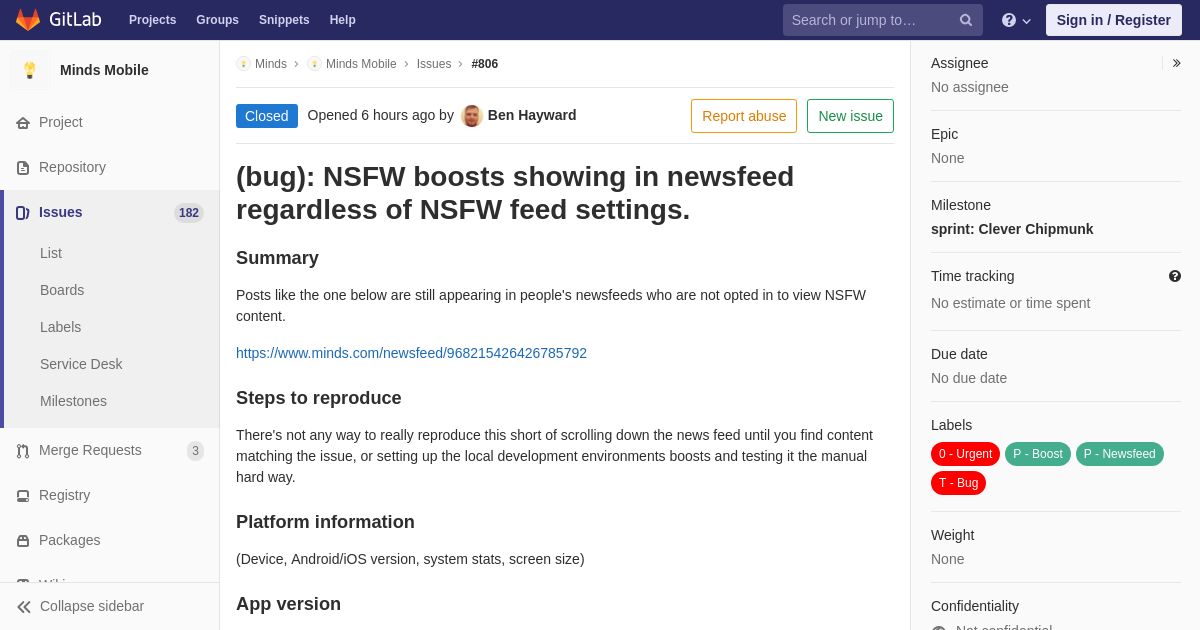Click the Minds Mobile lightbulb avatar

point(30,70)
